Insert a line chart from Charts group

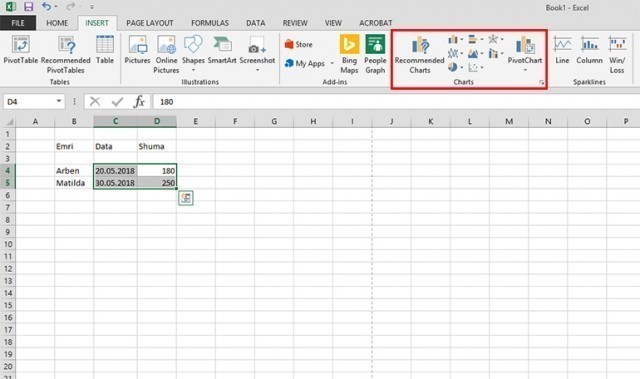pos(453,53)
